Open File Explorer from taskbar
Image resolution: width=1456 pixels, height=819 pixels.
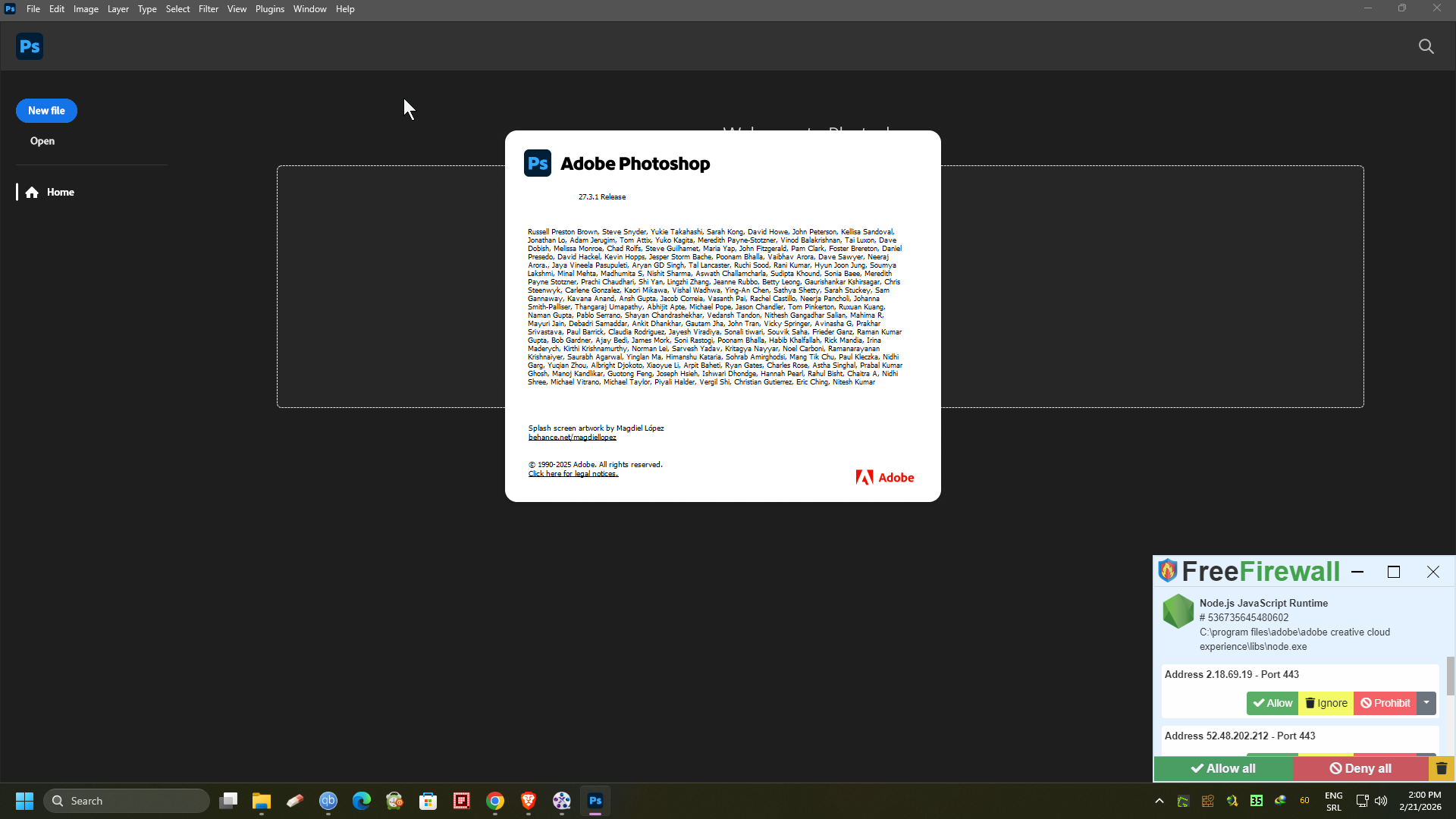(x=262, y=801)
